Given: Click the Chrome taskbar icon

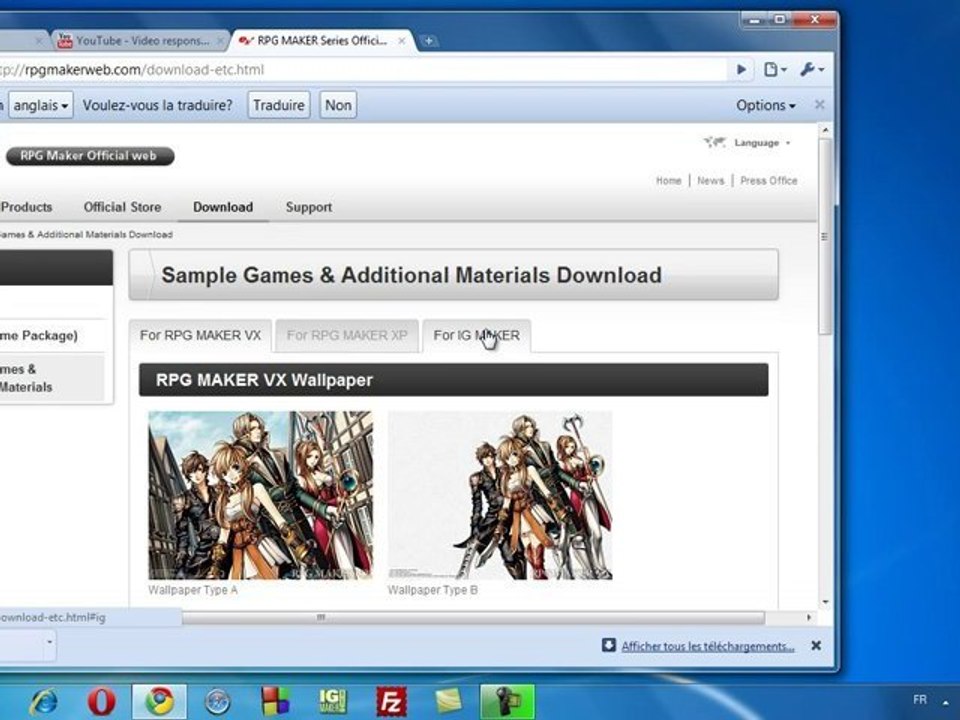Looking at the screenshot, I should pyautogui.click(x=159, y=702).
